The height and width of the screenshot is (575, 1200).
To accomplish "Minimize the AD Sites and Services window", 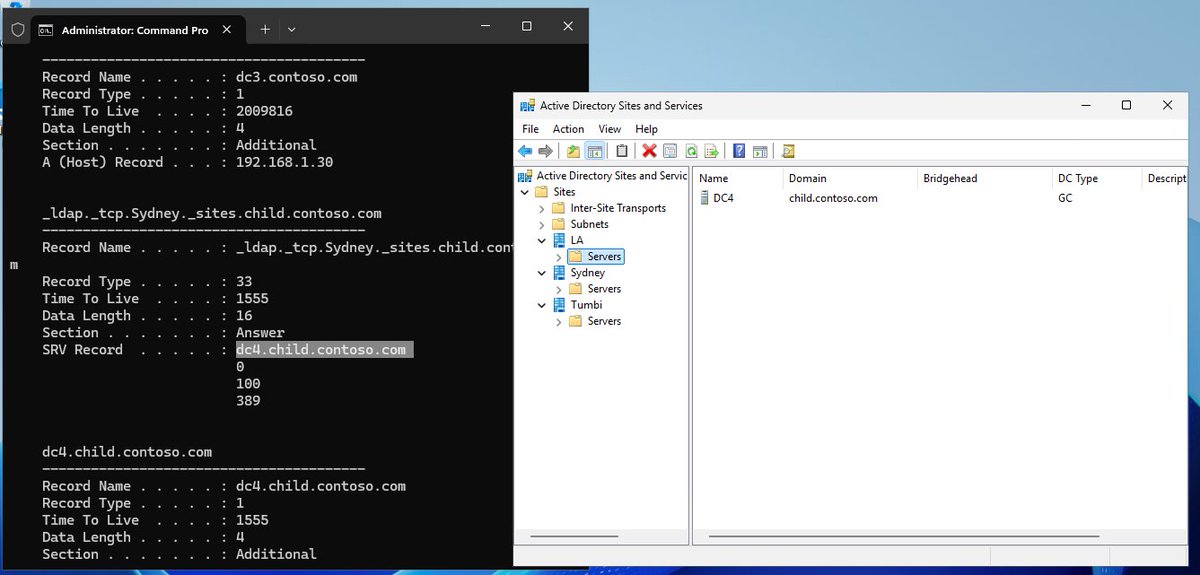I will [x=1084, y=105].
